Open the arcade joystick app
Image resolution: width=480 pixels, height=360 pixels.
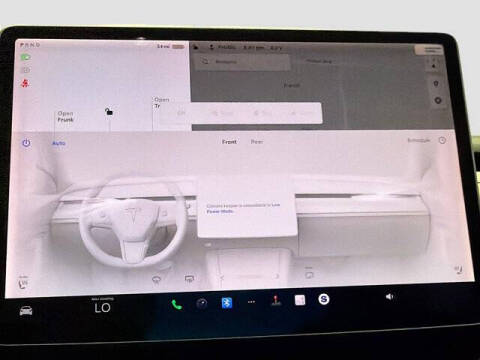pos(275,300)
